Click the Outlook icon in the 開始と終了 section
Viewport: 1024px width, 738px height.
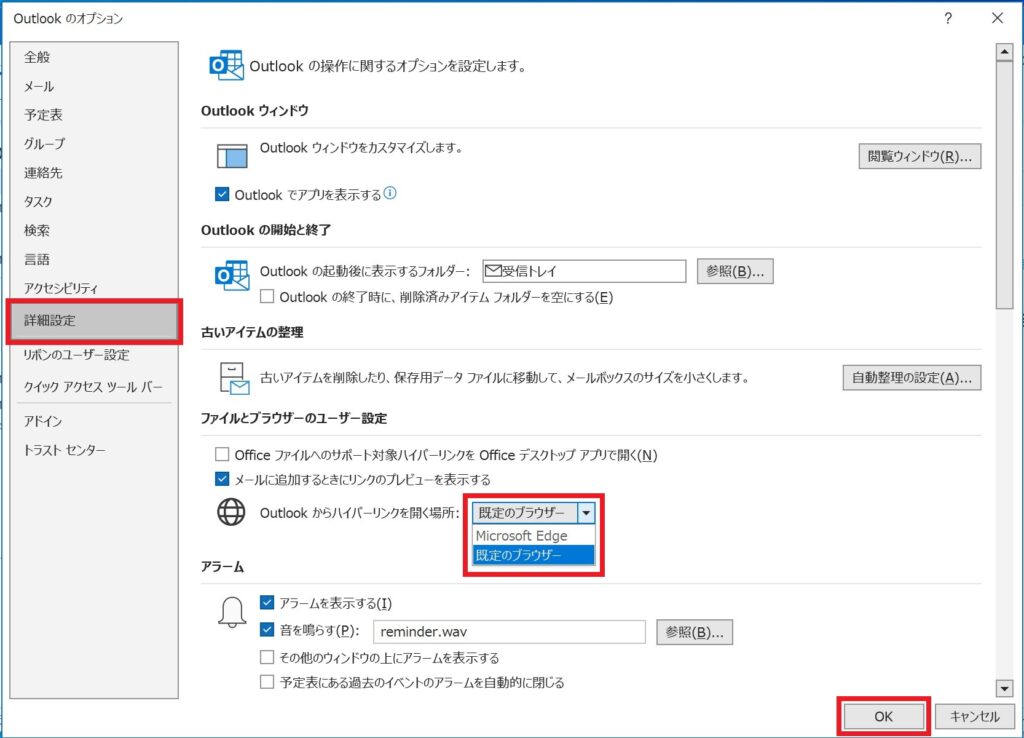232,276
